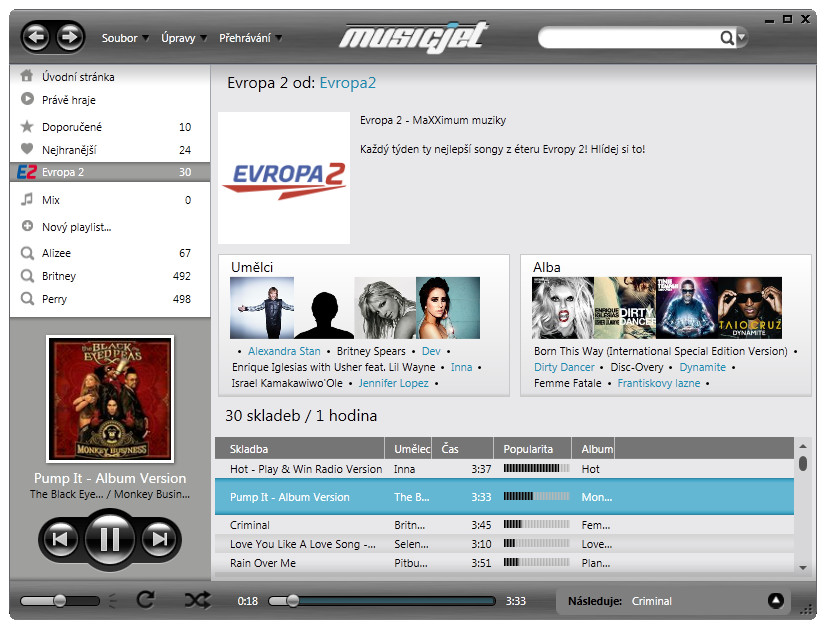Click the Pump It title under album cover
The width and height of the screenshot is (830, 630).
[110, 479]
